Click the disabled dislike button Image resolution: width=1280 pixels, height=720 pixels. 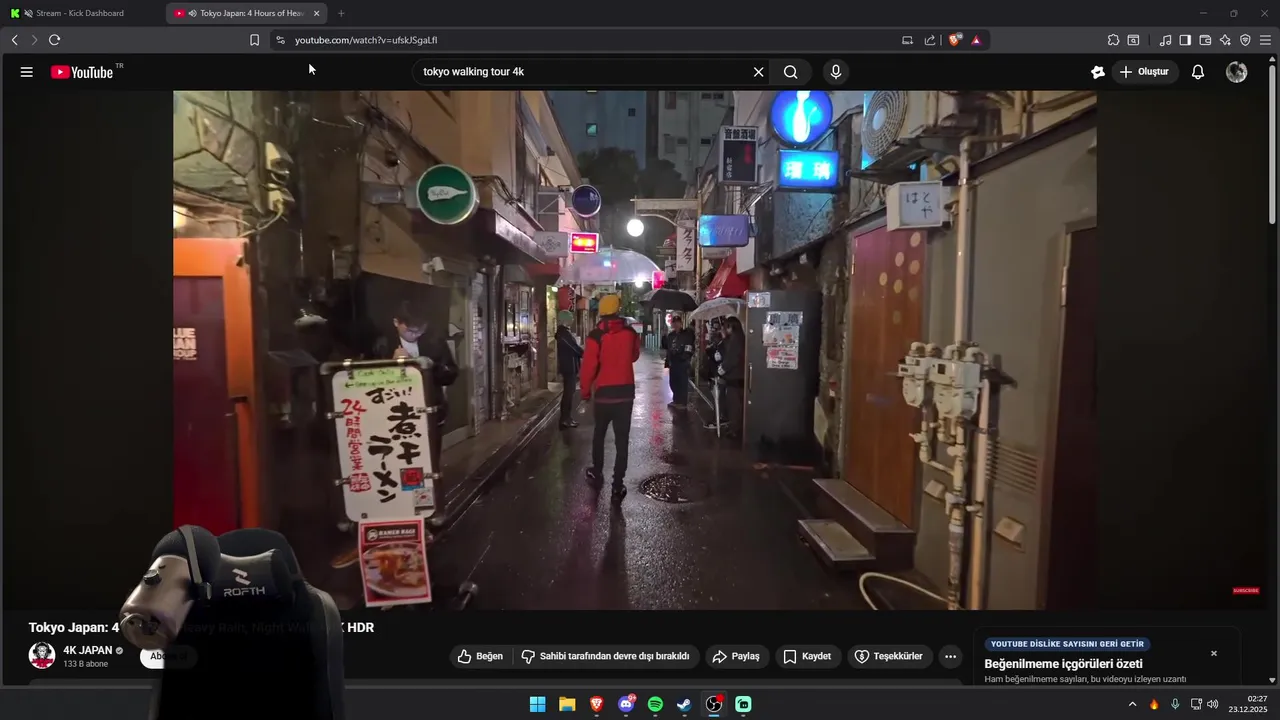(x=606, y=656)
